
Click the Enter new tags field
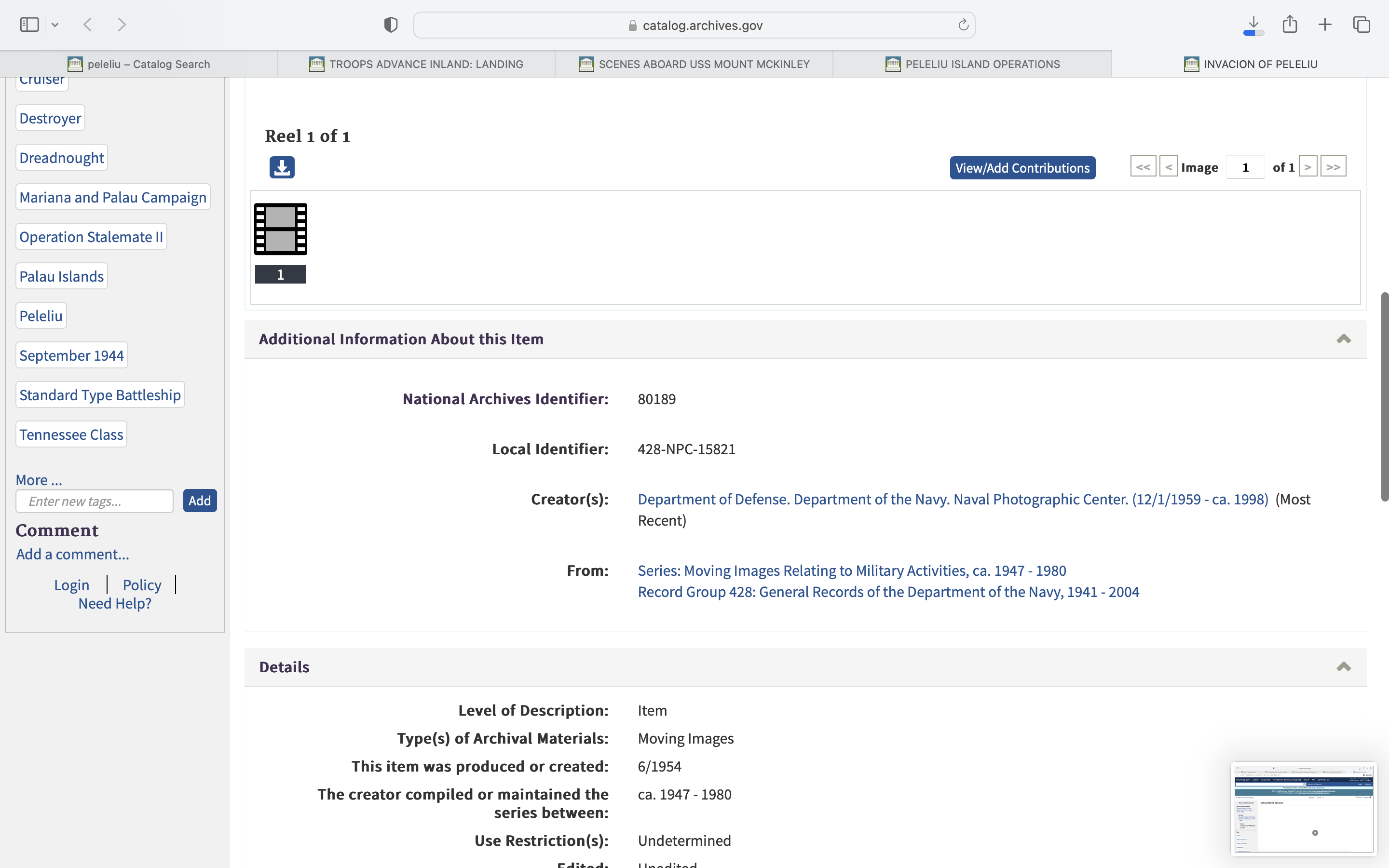pyautogui.click(x=95, y=501)
